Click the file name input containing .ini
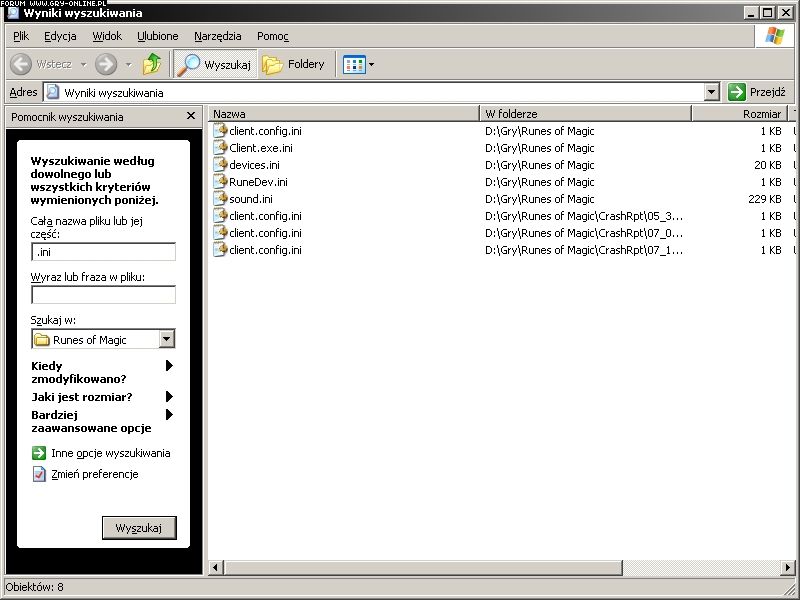The width and height of the screenshot is (800, 600). 104,252
